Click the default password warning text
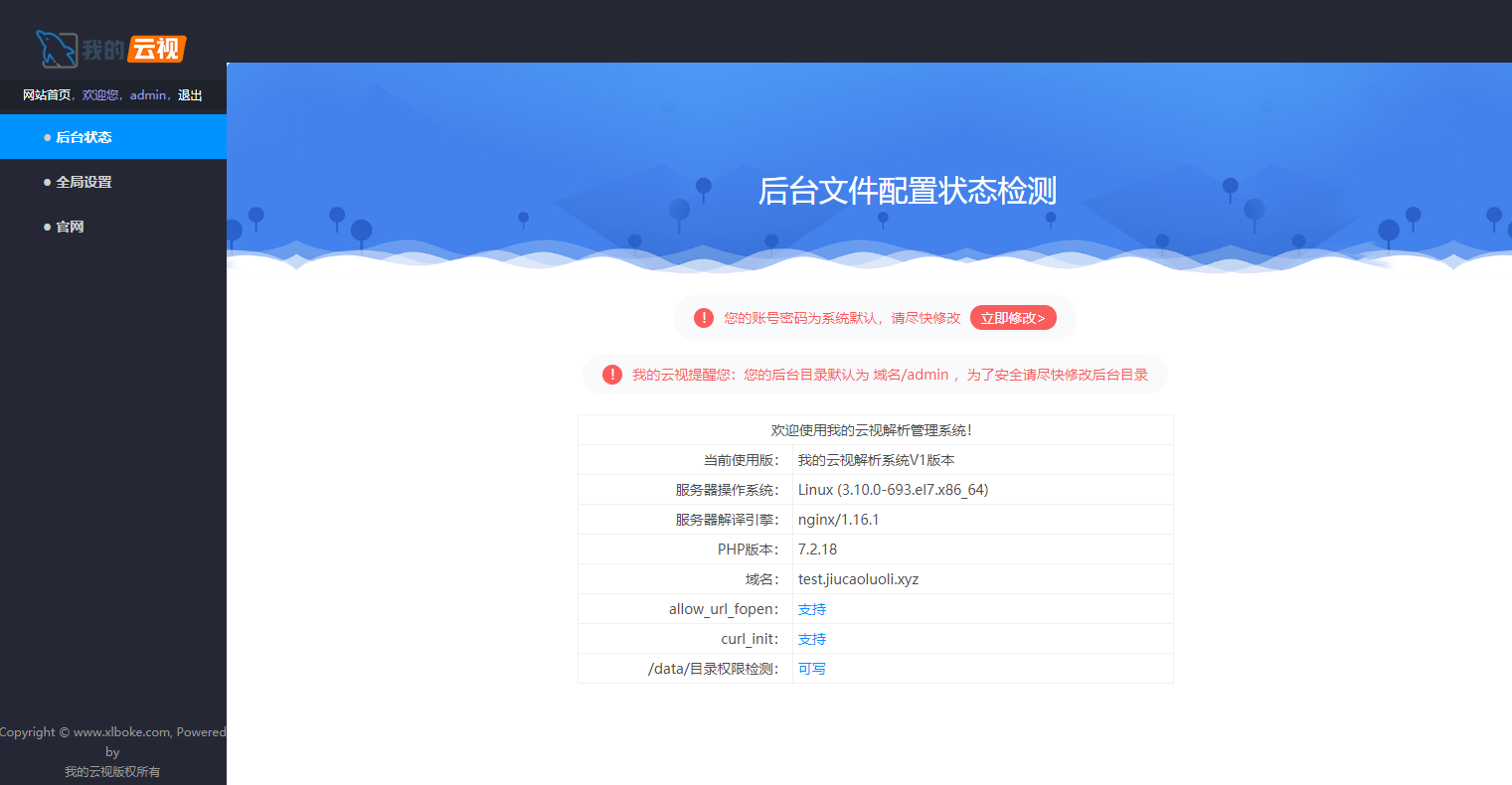Viewport: 1512px width, 785px height. [842, 318]
